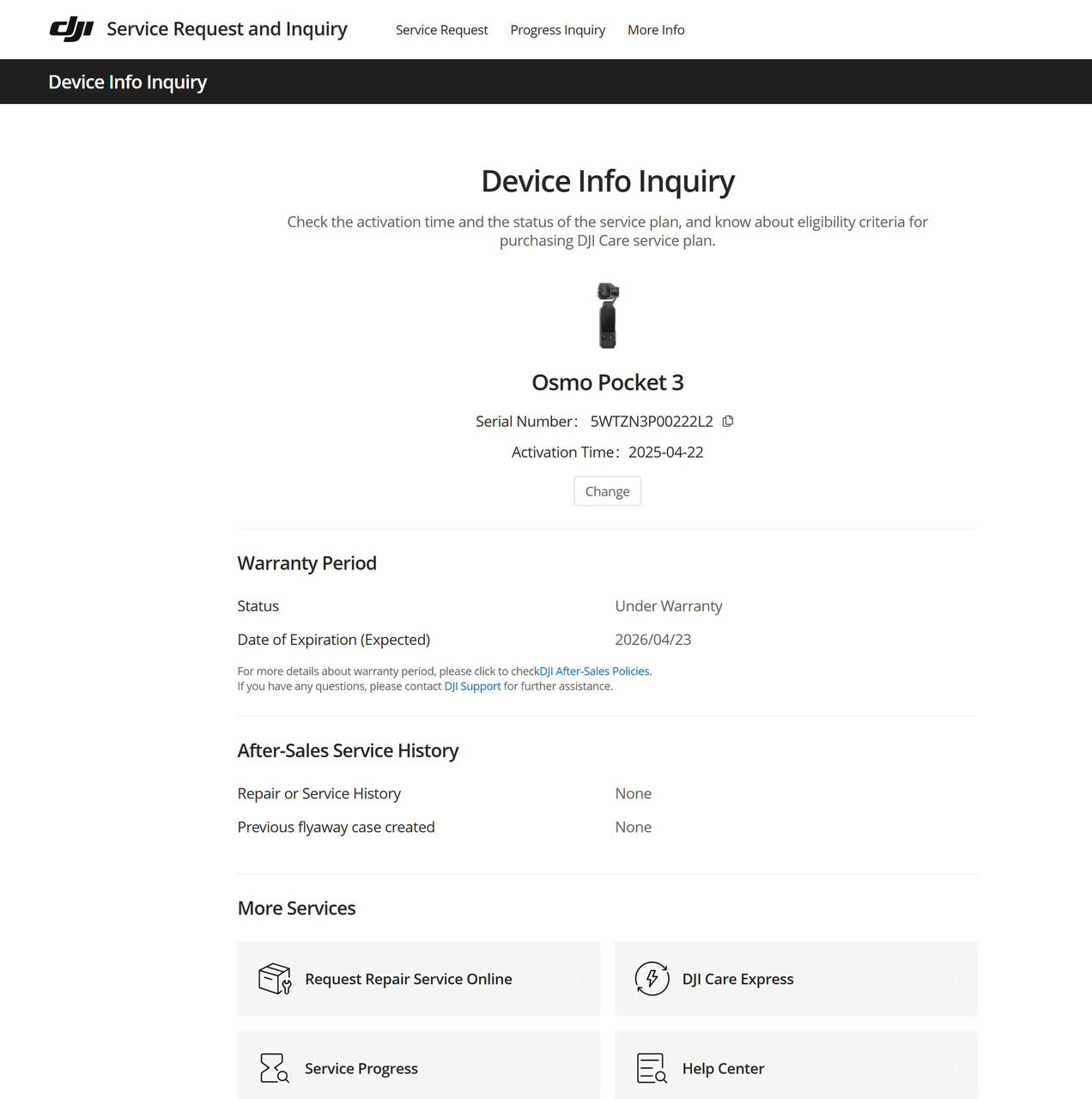Open the DJI After-Sales Policies link
Screen dimensions: 1092x1099
click(x=594, y=671)
